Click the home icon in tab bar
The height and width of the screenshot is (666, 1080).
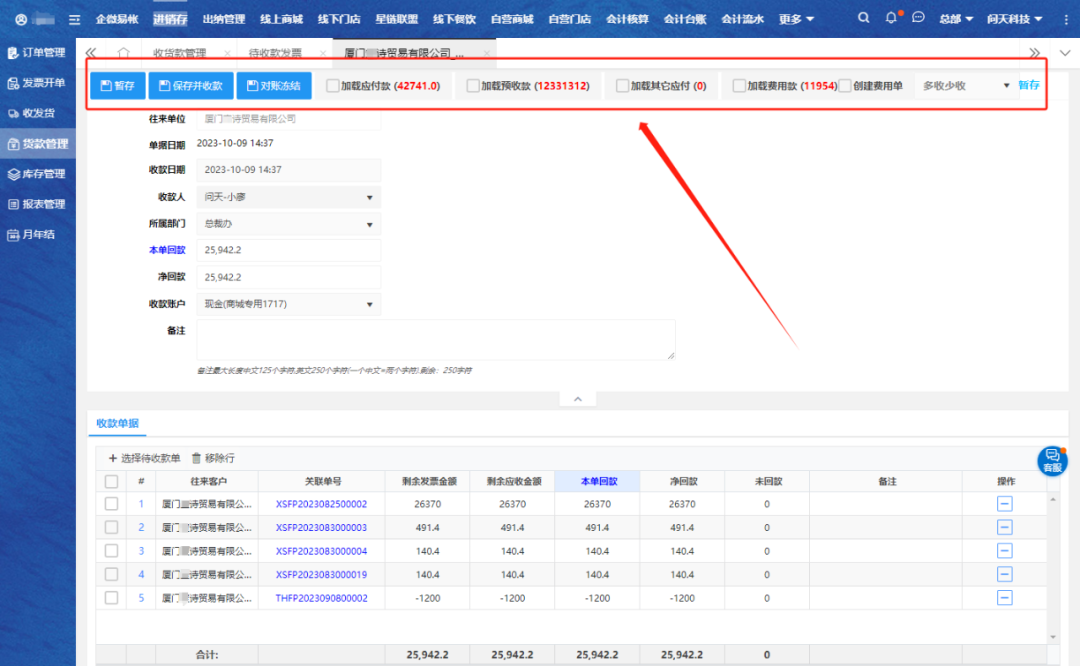click(123, 53)
